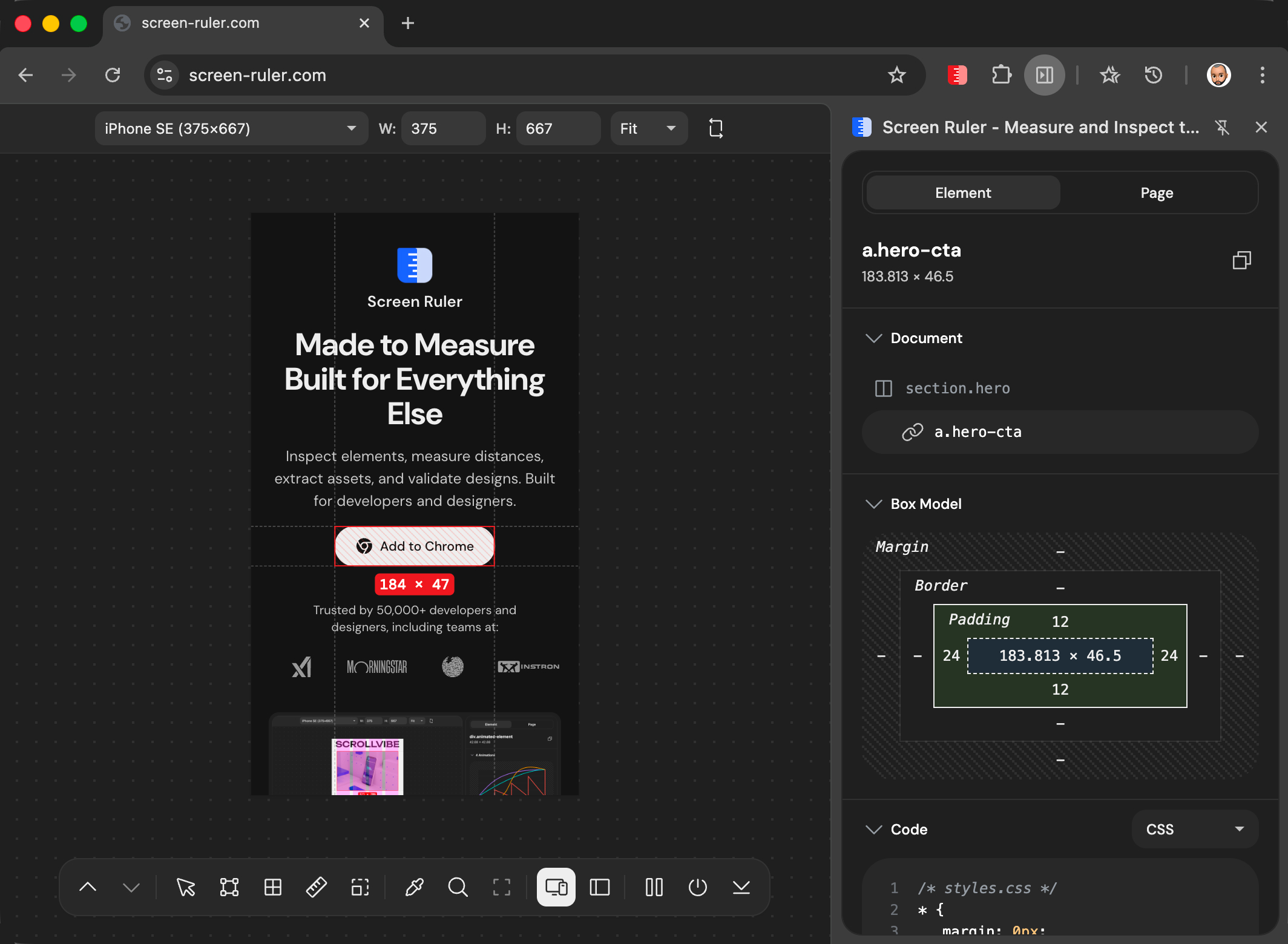Click the Instron logo
Viewport: 1288px width, 944px height.
coord(528,667)
